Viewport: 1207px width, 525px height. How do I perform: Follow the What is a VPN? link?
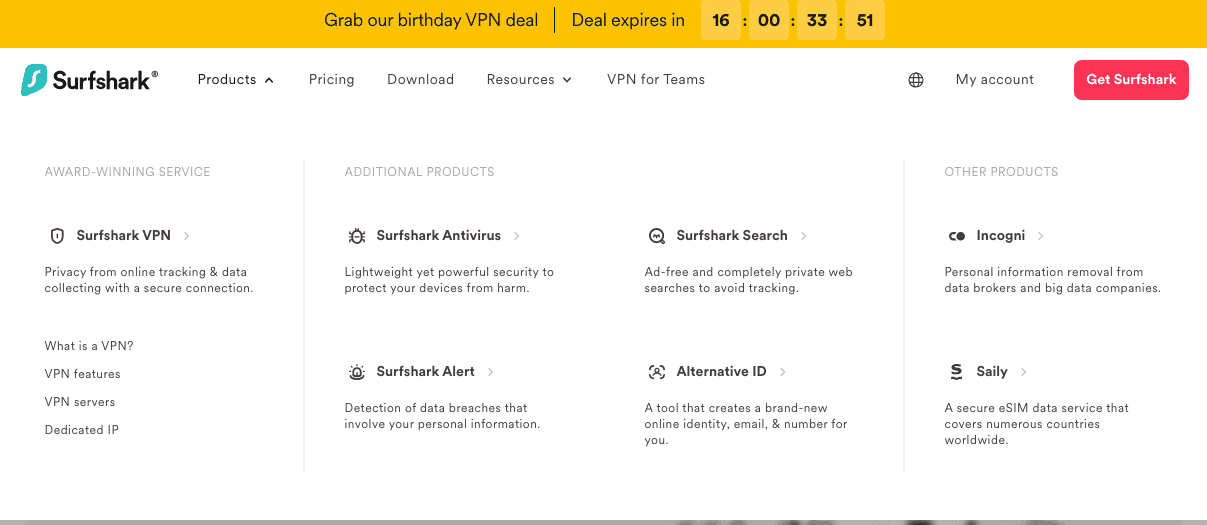click(89, 346)
